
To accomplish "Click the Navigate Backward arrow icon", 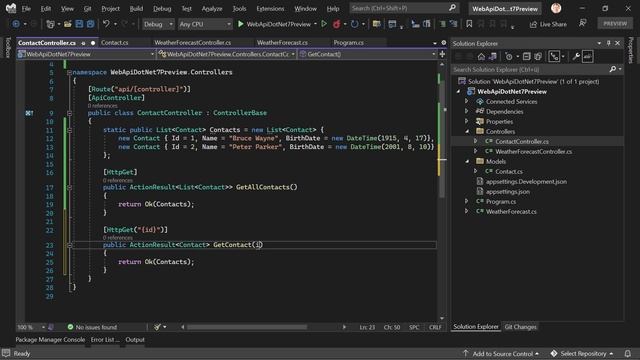I will click(x=16, y=24).
